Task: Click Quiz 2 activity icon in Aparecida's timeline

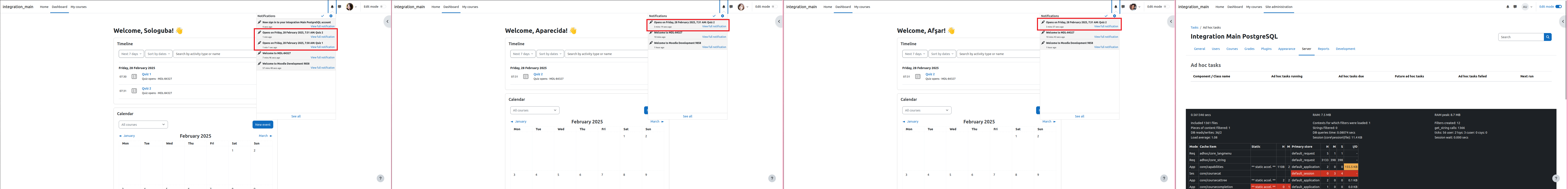Action: [526, 77]
